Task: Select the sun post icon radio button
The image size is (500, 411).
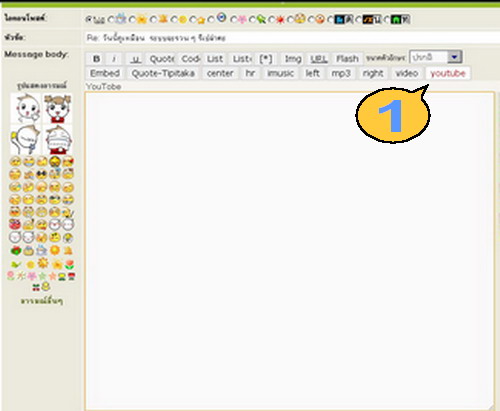Action: click(132, 20)
